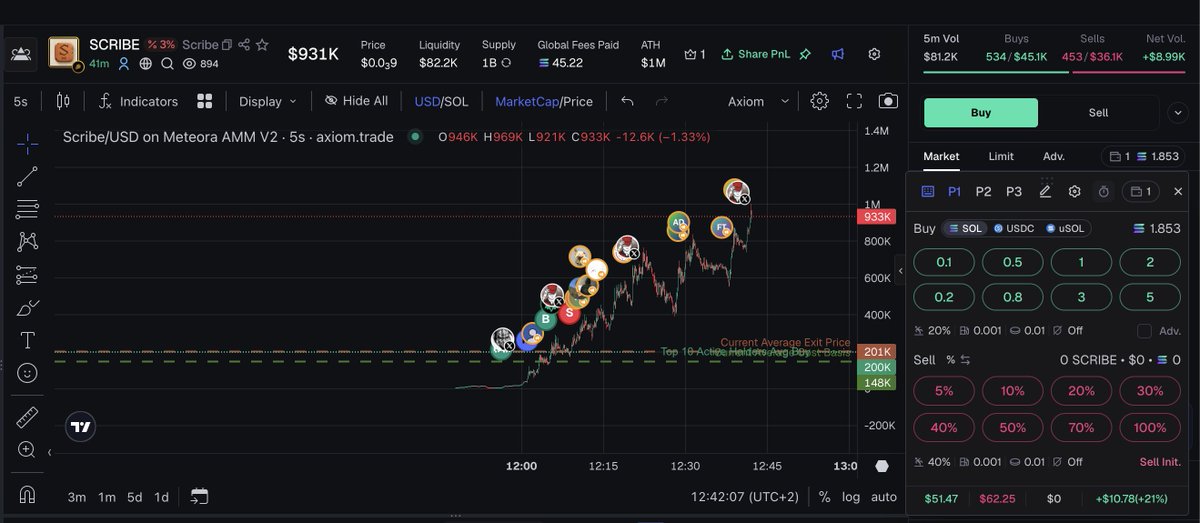The height and width of the screenshot is (523, 1200).
Task: Switch to the Limit order tab
Action: point(1001,156)
